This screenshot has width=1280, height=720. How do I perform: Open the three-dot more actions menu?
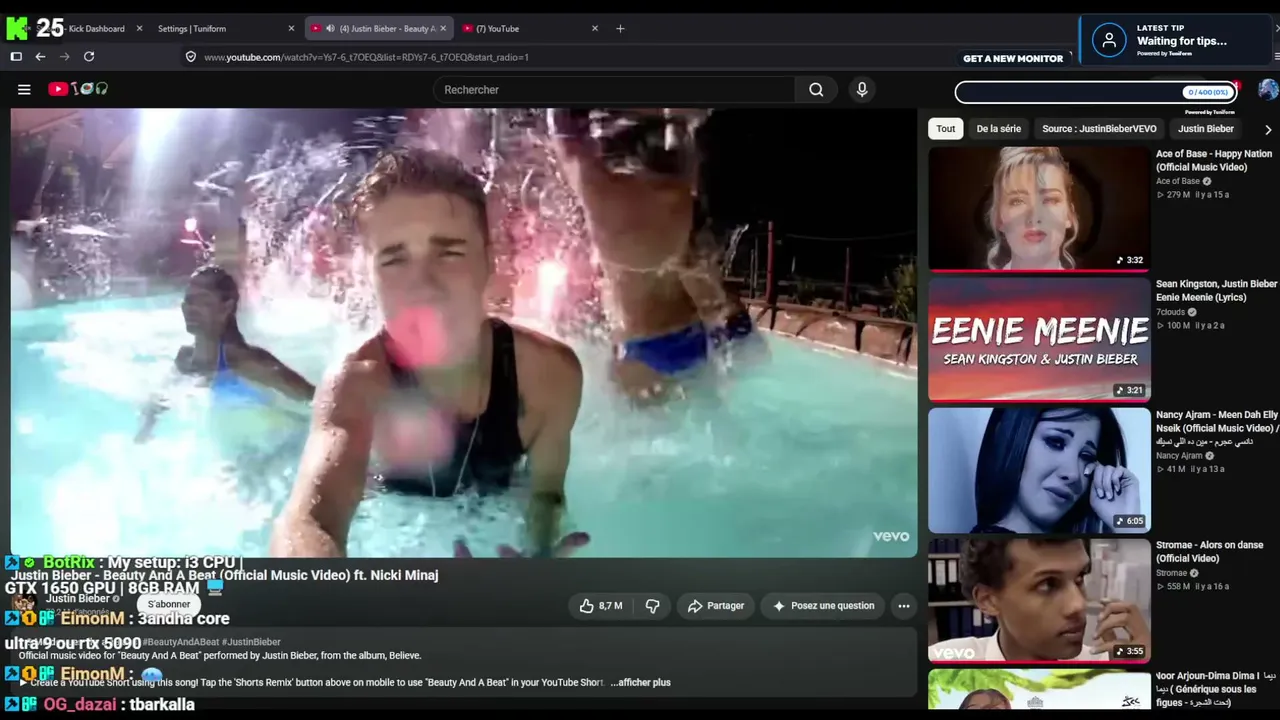pyautogui.click(x=904, y=606)
